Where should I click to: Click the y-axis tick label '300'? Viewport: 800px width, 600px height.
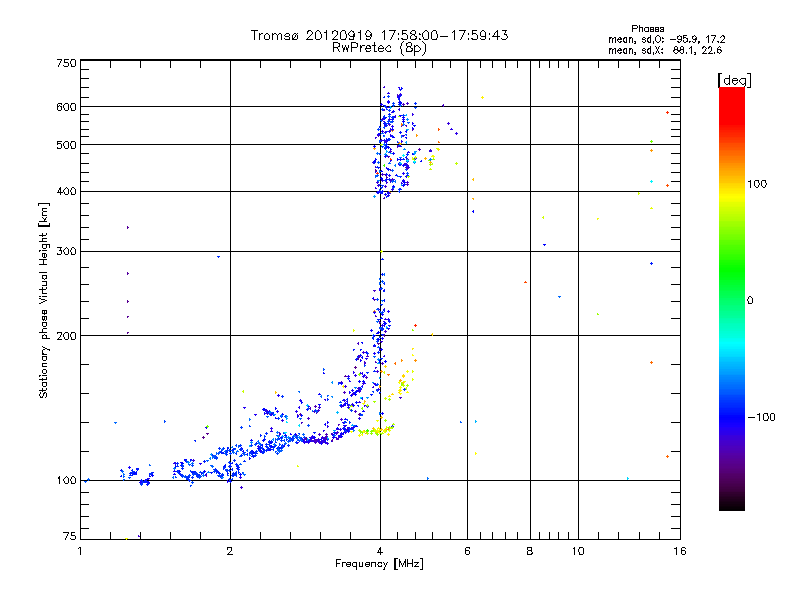click(x=66, y=251)
